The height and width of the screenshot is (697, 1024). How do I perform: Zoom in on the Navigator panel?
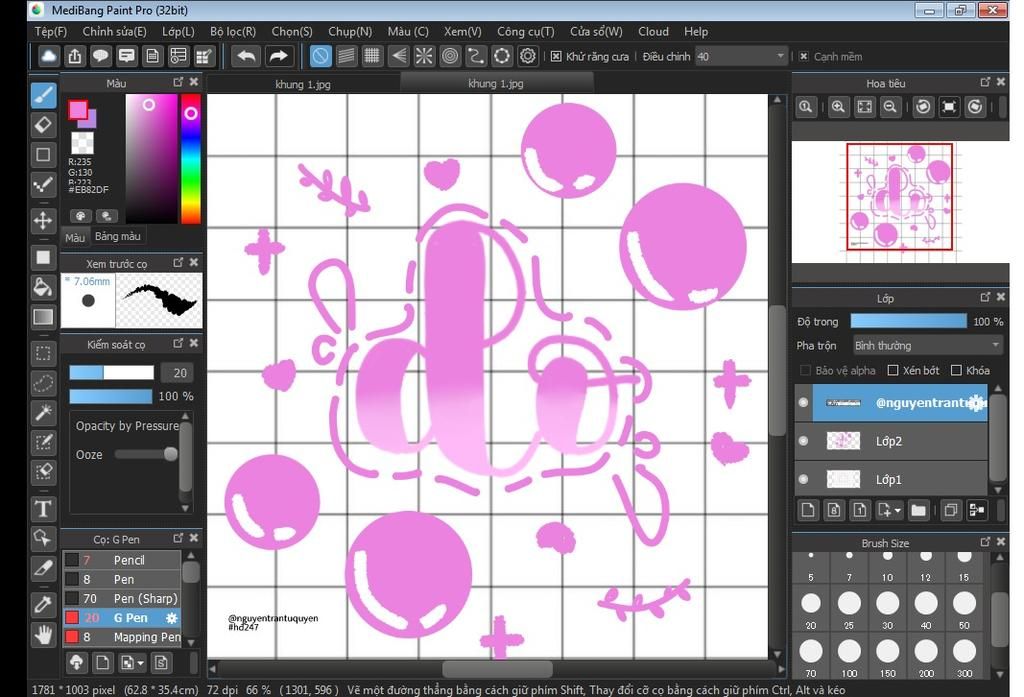pos(838,107)
